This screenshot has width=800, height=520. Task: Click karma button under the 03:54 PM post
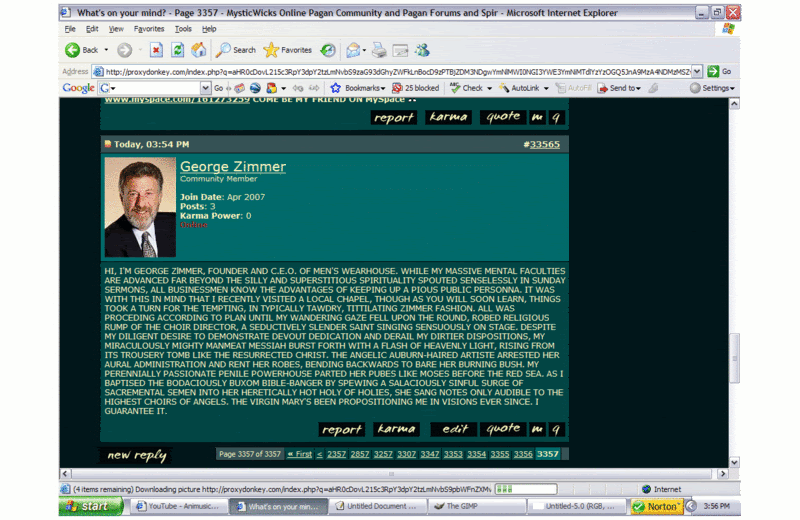[x=396, y=429]
